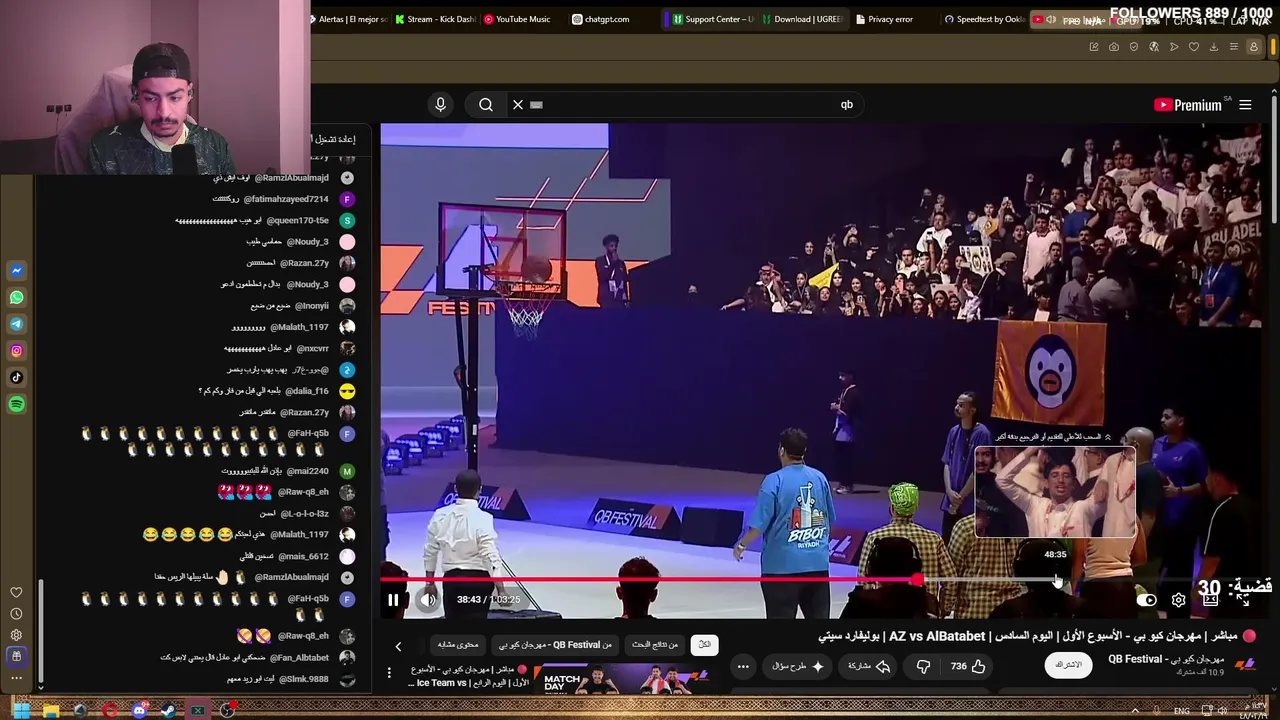Open Instagram in the browser sidebar
The height and width of the screenshot is (720, 1280).
point(16,351)
